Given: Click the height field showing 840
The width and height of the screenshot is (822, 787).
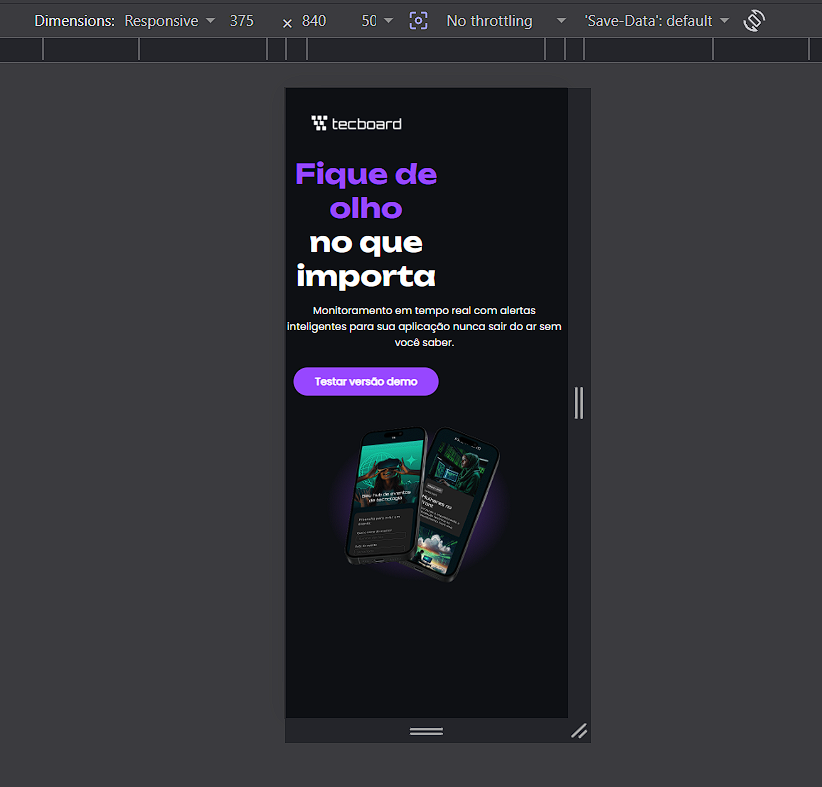Looking at the screenshot, I should pos(315,21).
